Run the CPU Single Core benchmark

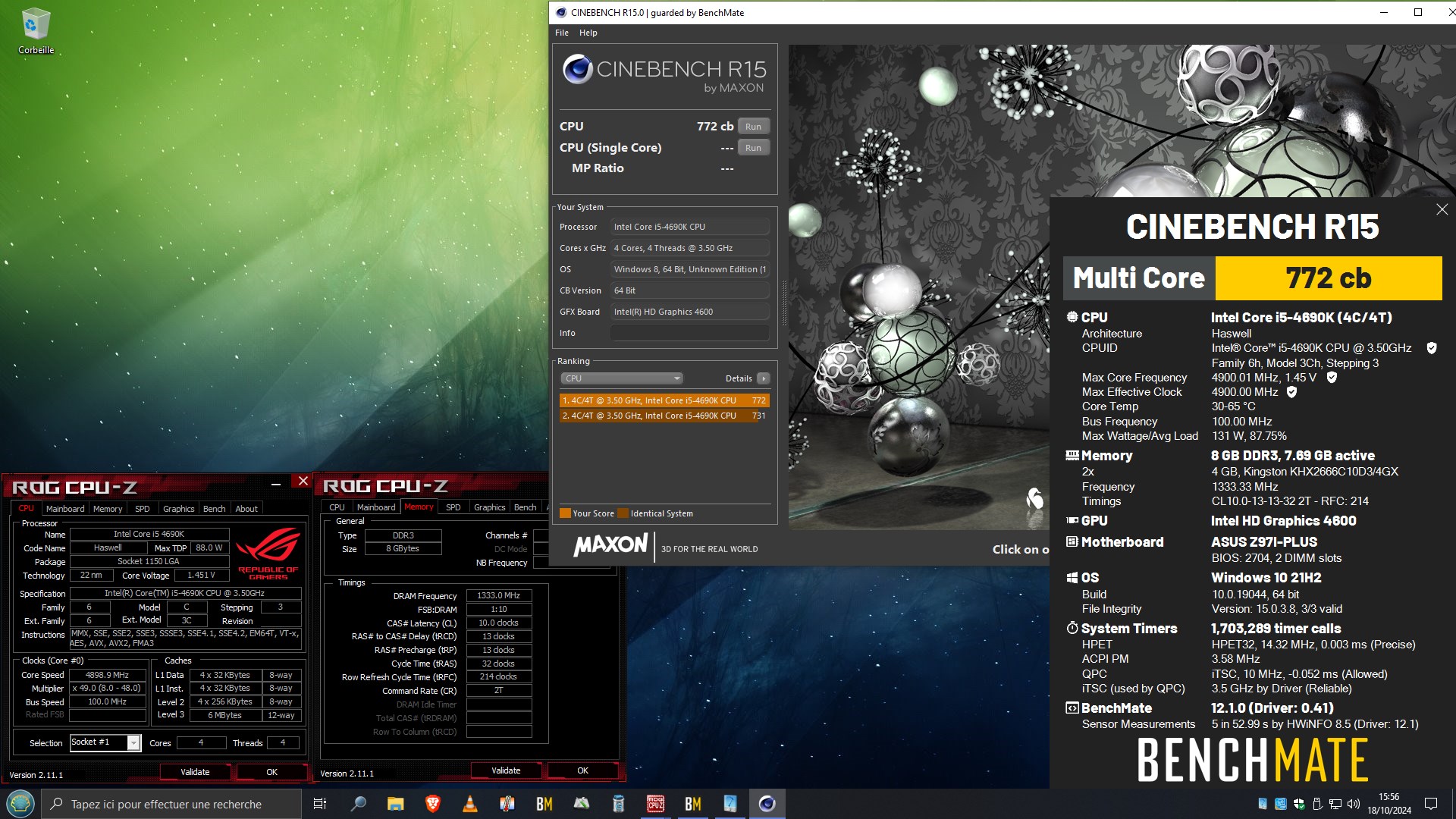[753, 148]
